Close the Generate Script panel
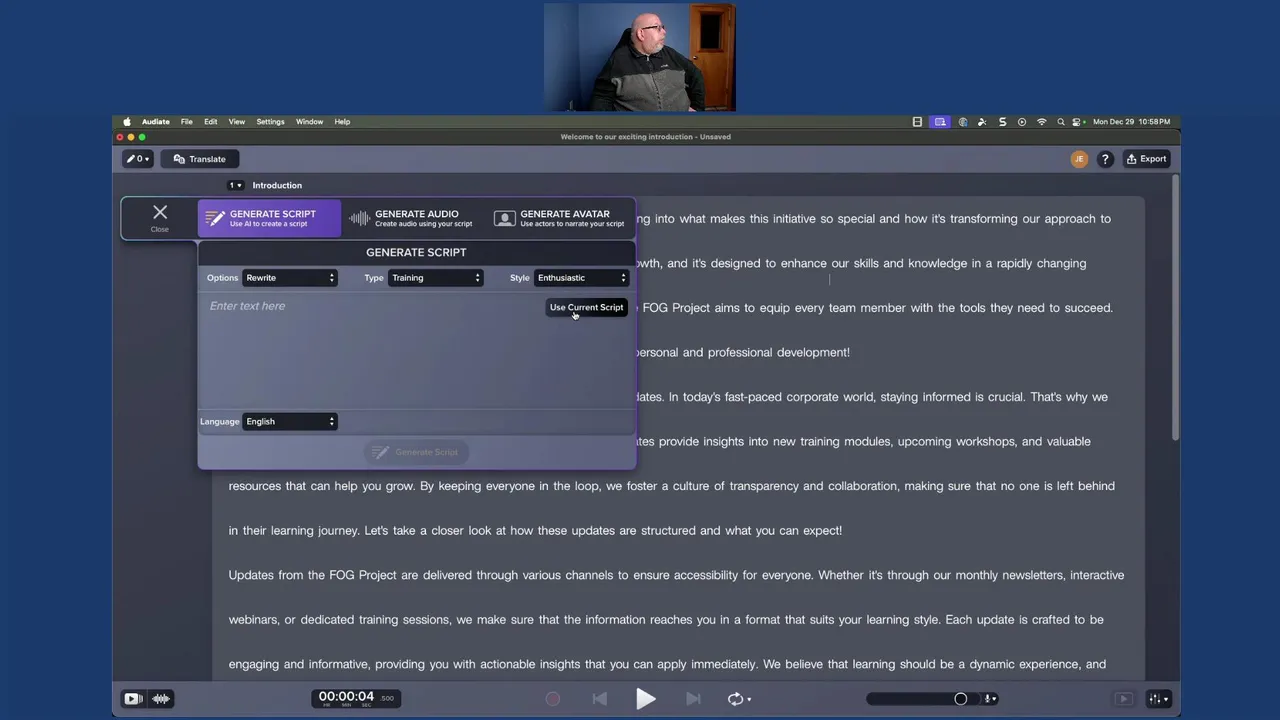 (x=160, y=217)
